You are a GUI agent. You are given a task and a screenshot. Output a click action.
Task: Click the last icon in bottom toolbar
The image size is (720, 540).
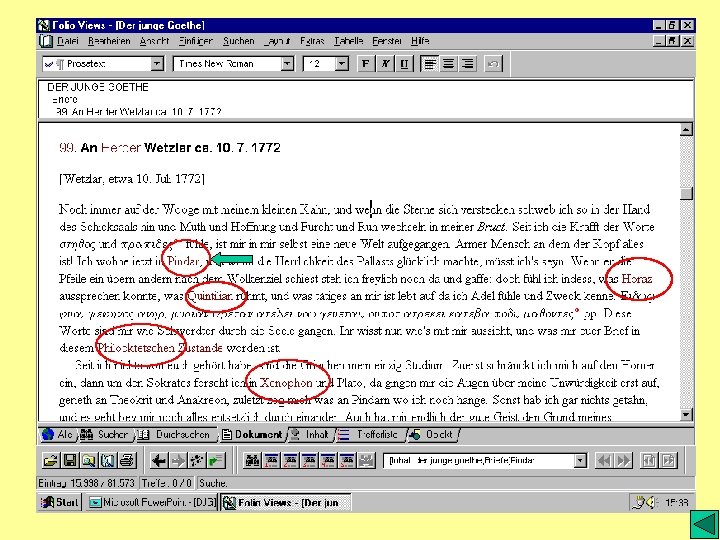[x=668, y=460]
